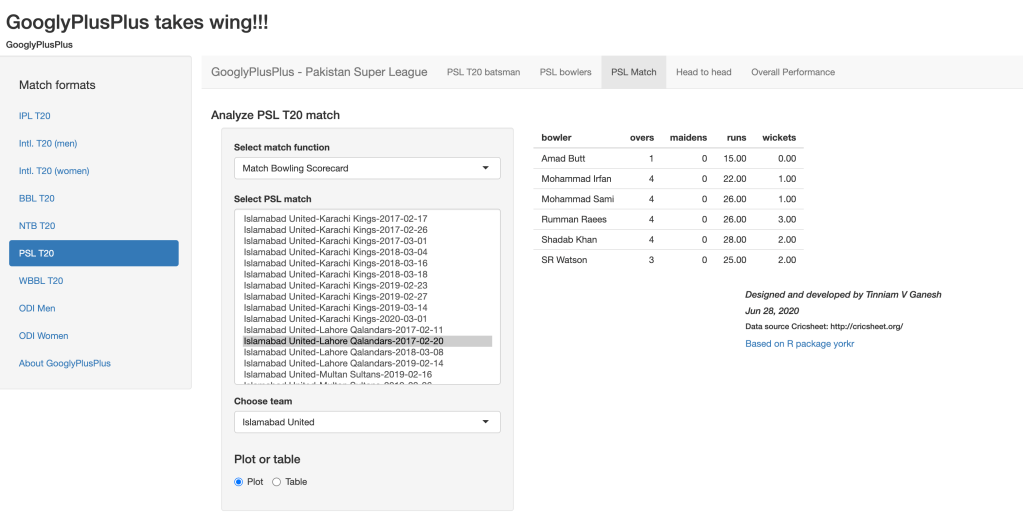Switch to the PSL bowlers tab
Screen dimensions: 1023x530
(x=565, y=72)
